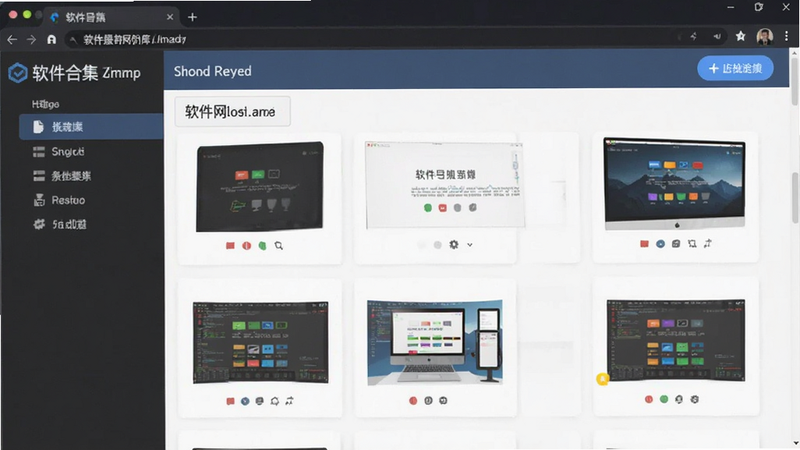Viewport: 800px width, 450px height.
Task: Click magnifier icon under dark tablet card
Action: coord(279,245)
